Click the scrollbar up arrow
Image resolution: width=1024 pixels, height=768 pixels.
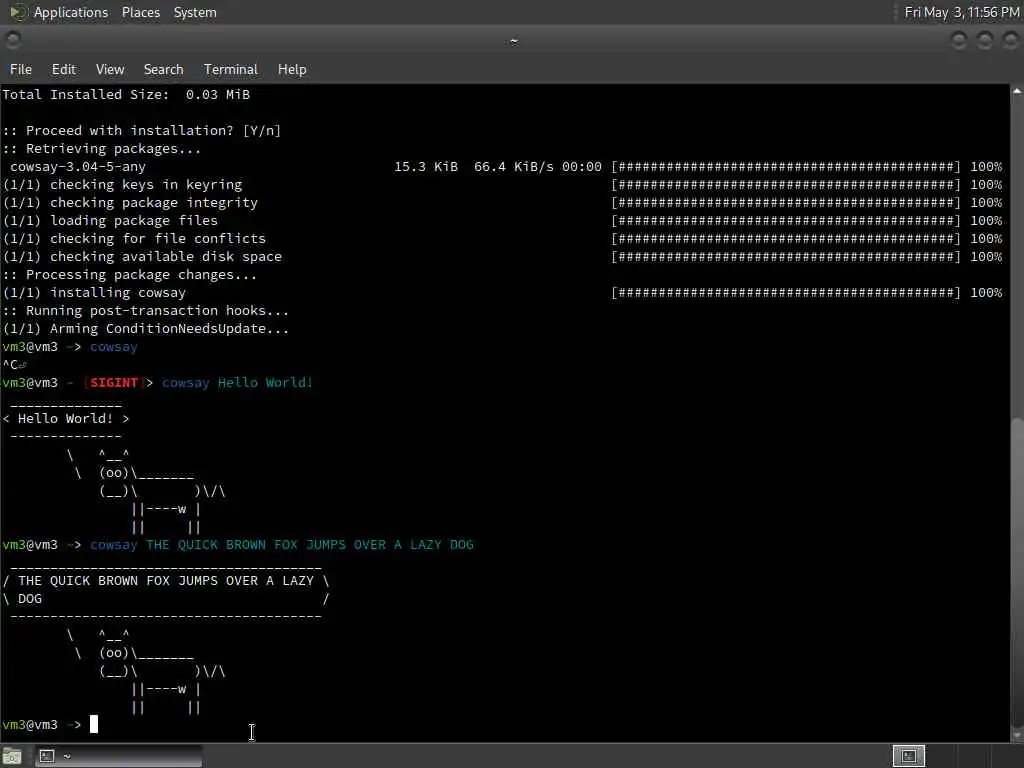click(1017, 91)
